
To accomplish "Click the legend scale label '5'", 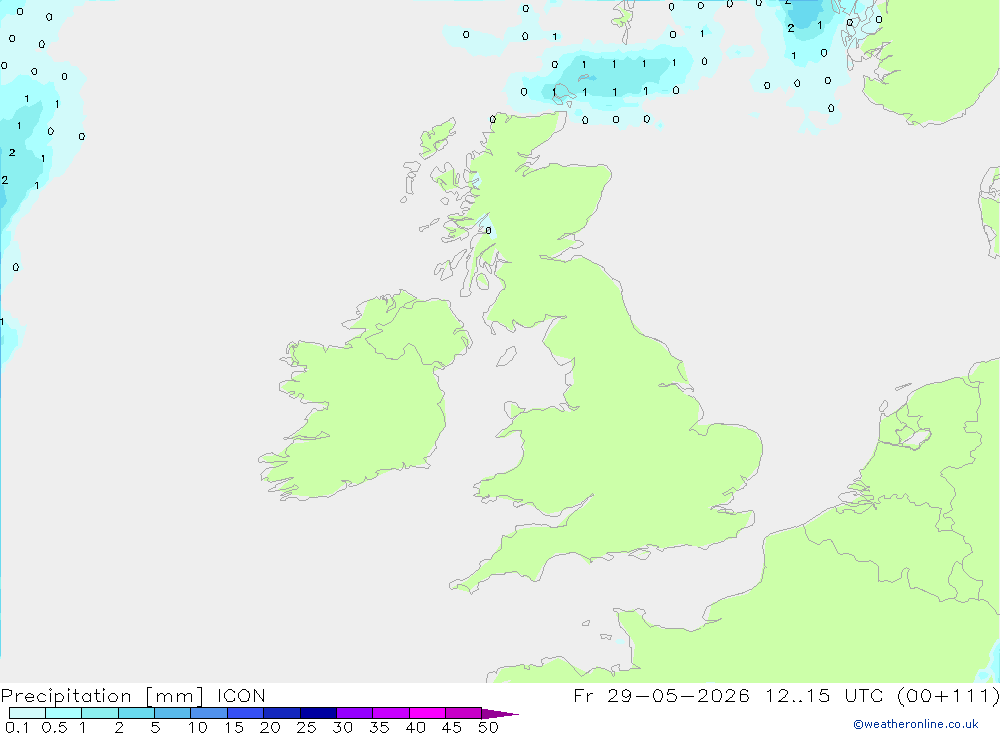I will (155, 727).
